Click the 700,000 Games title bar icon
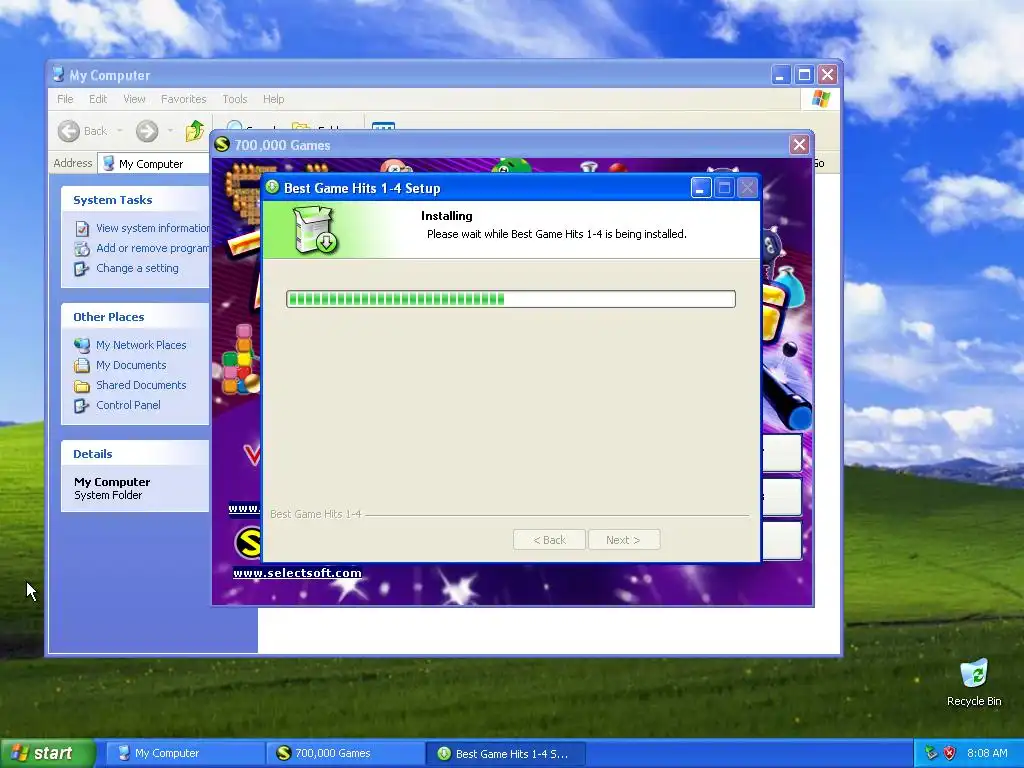Image resolution: width=1024 pixels, height=768 pixels. (222, 144)
